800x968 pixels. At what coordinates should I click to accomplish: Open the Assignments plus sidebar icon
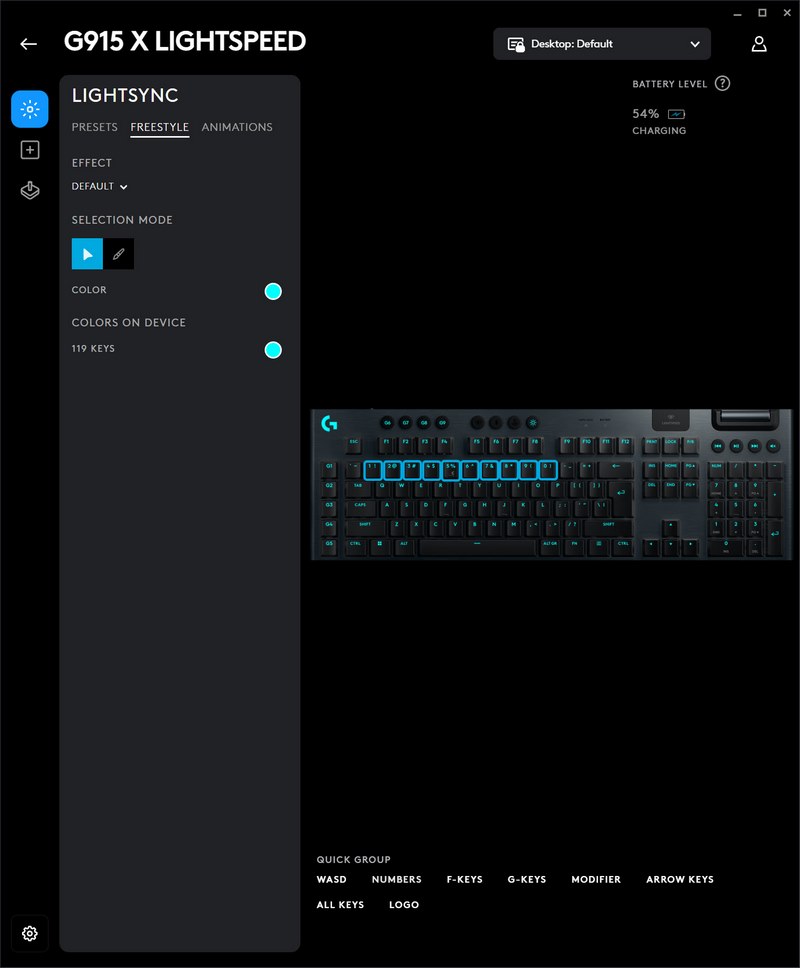coord(30,150)
